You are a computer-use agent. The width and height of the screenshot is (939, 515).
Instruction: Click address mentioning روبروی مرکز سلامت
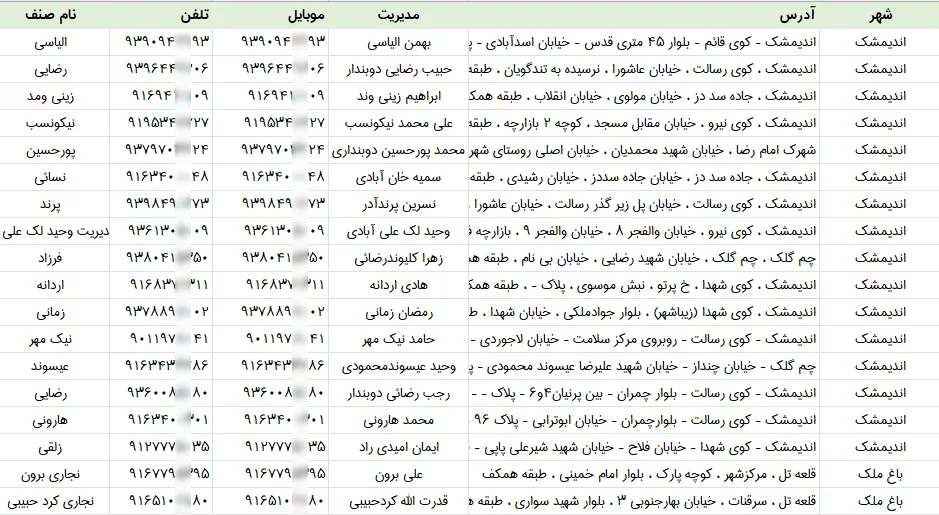tap(644, 339)
